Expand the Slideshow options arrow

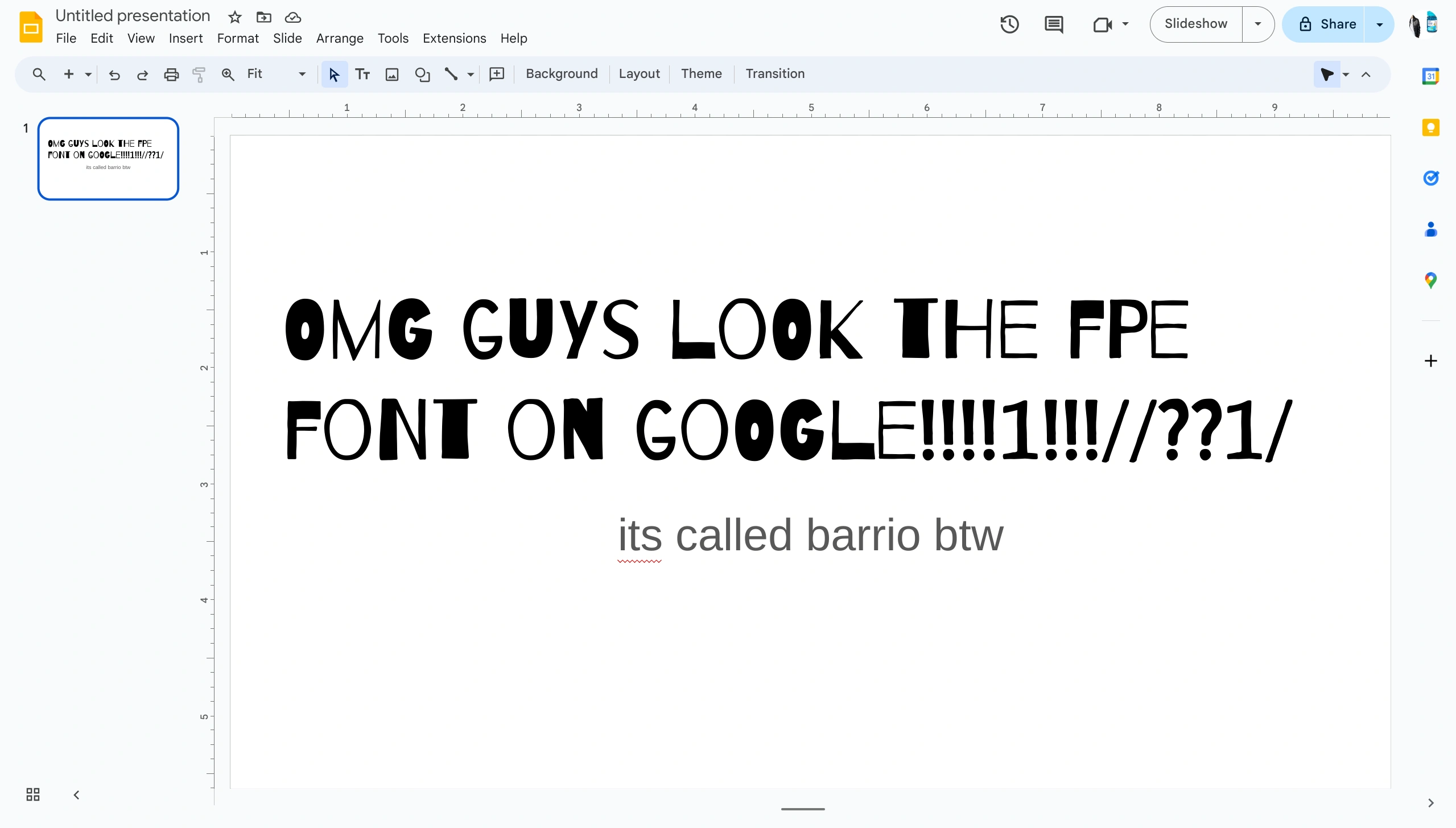[x=1257, y=24]
